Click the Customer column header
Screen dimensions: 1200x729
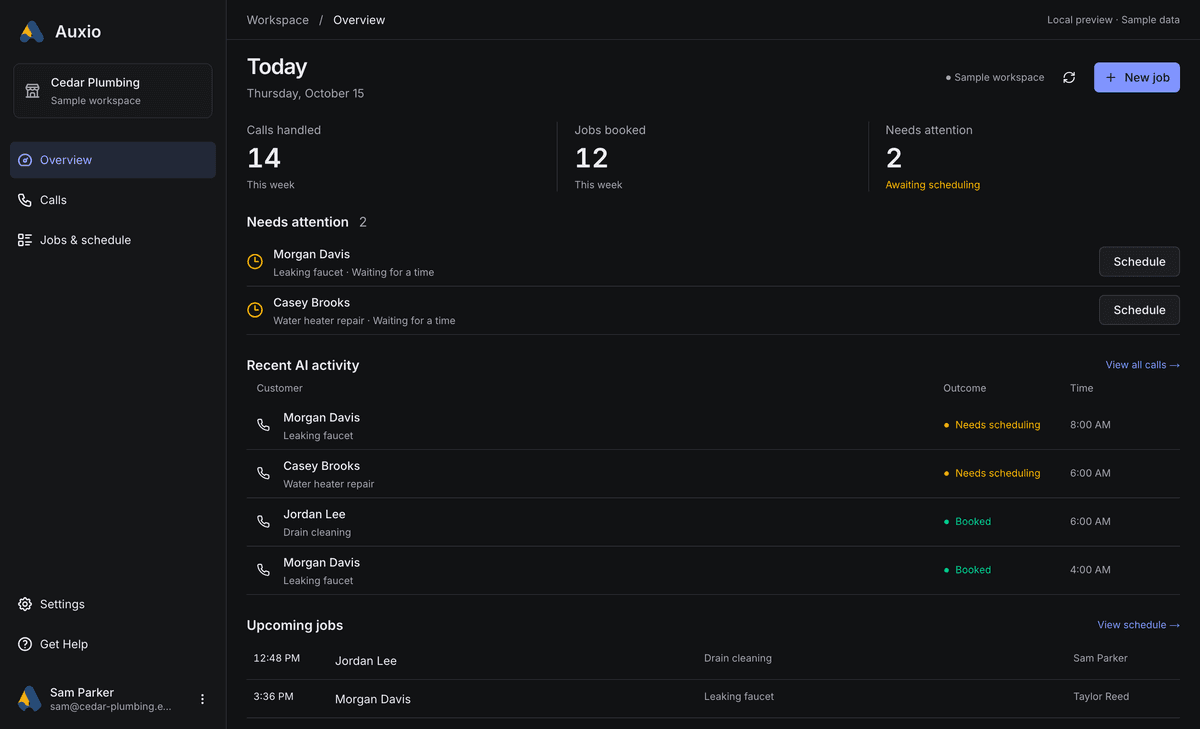click(279, 388)
